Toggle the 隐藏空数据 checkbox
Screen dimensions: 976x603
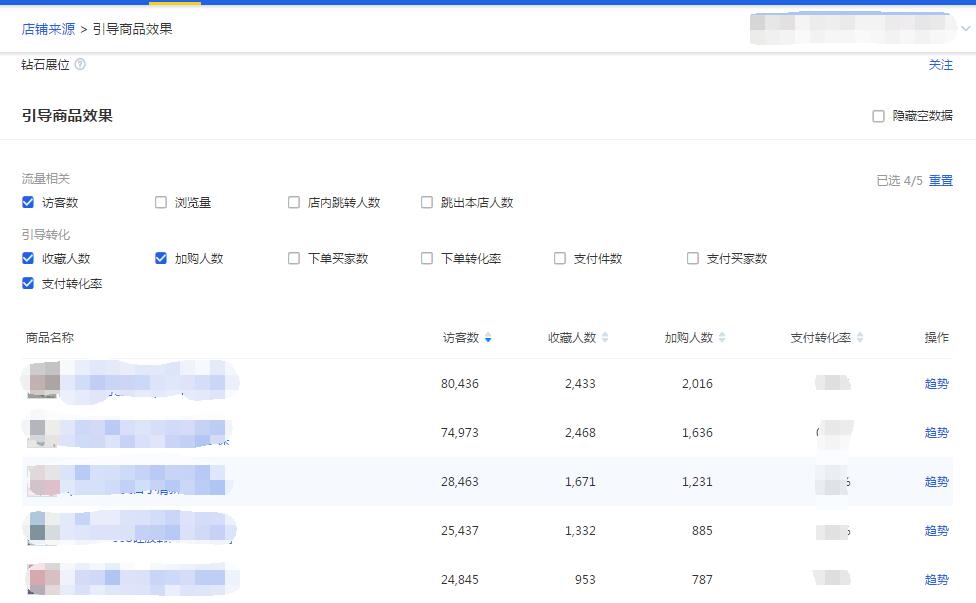click(878, 116)
